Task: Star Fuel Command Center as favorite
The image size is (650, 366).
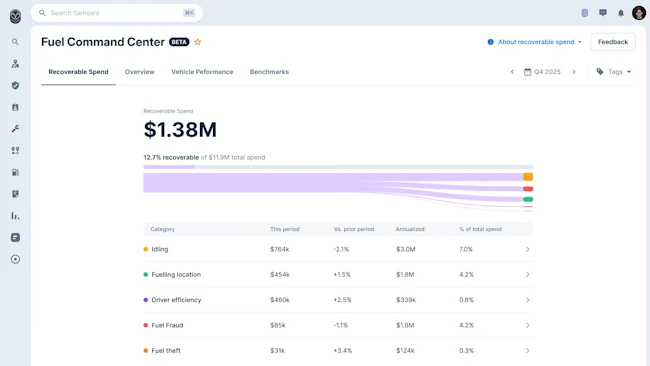Action: click(x=198, y=42)
